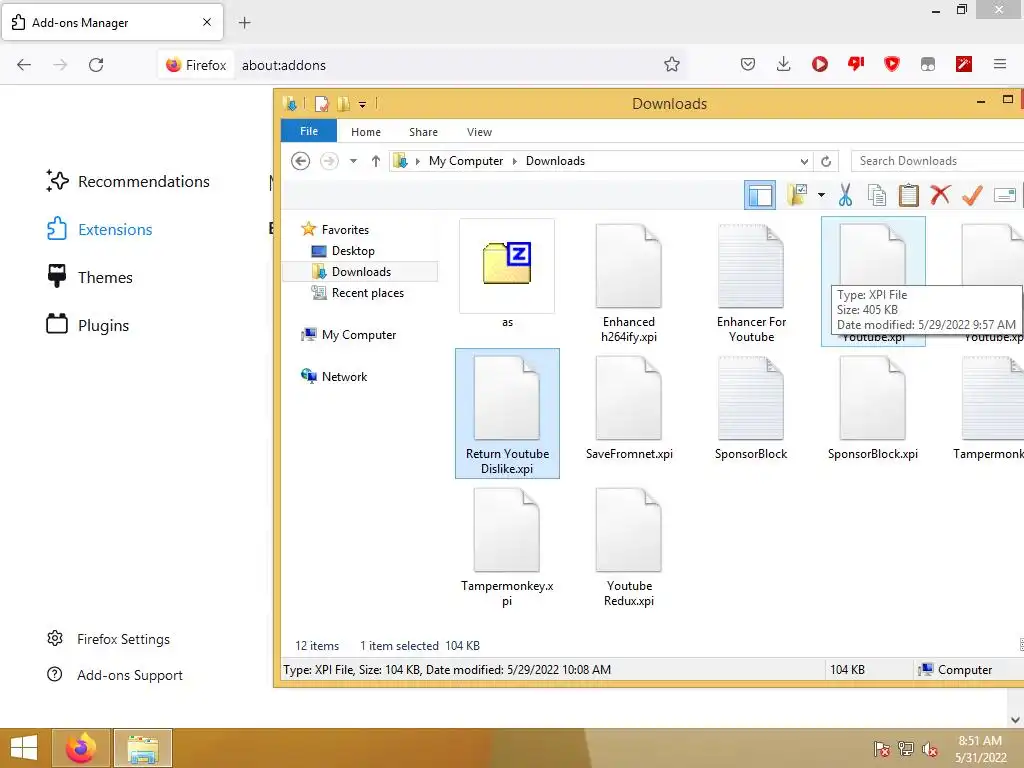
Task: Click the red X Delete icon
Action: [940, 195]
